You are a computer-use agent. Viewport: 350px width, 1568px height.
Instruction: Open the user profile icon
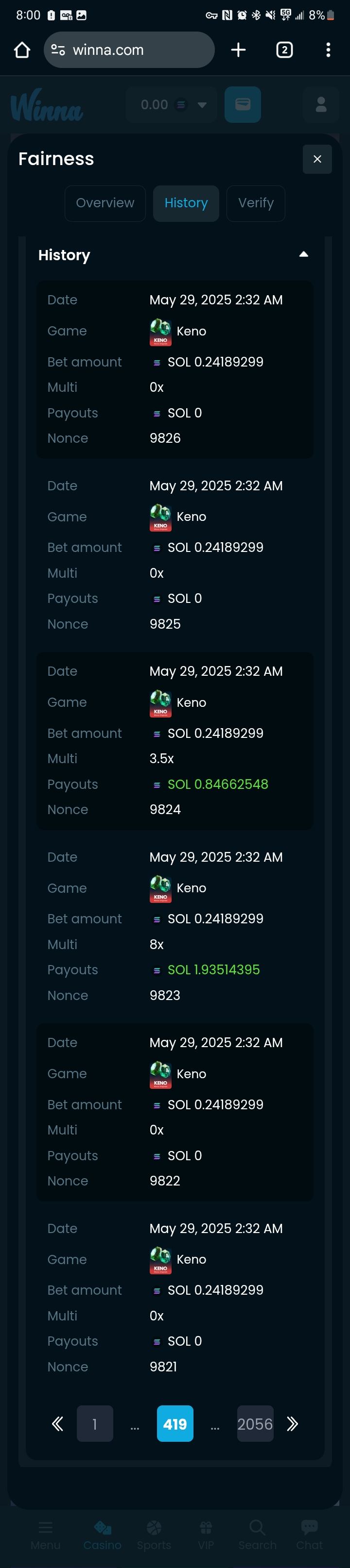click(x=321, y=105)
